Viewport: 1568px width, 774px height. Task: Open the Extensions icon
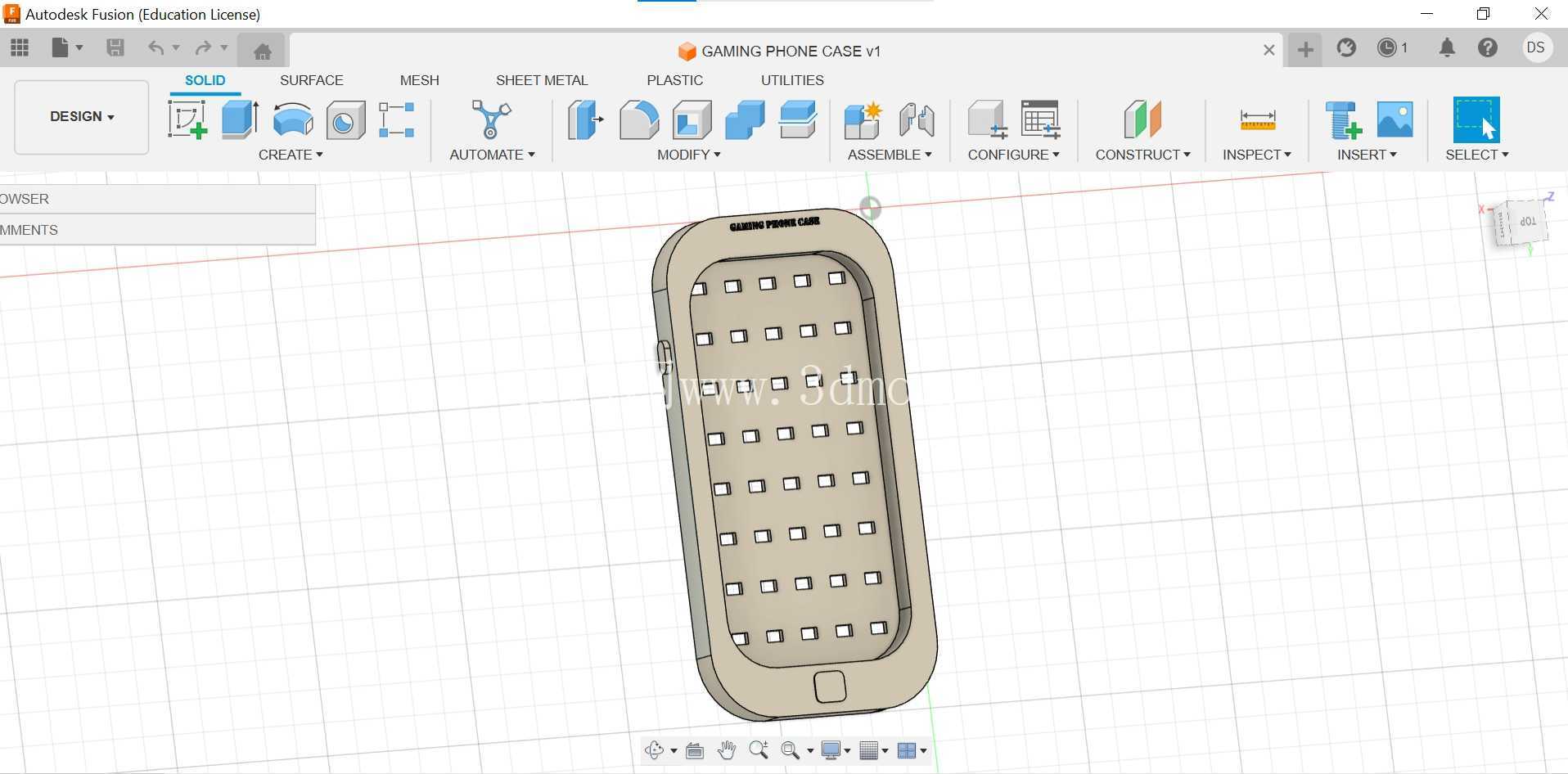pyautogui.click(x=1346, y=48)
